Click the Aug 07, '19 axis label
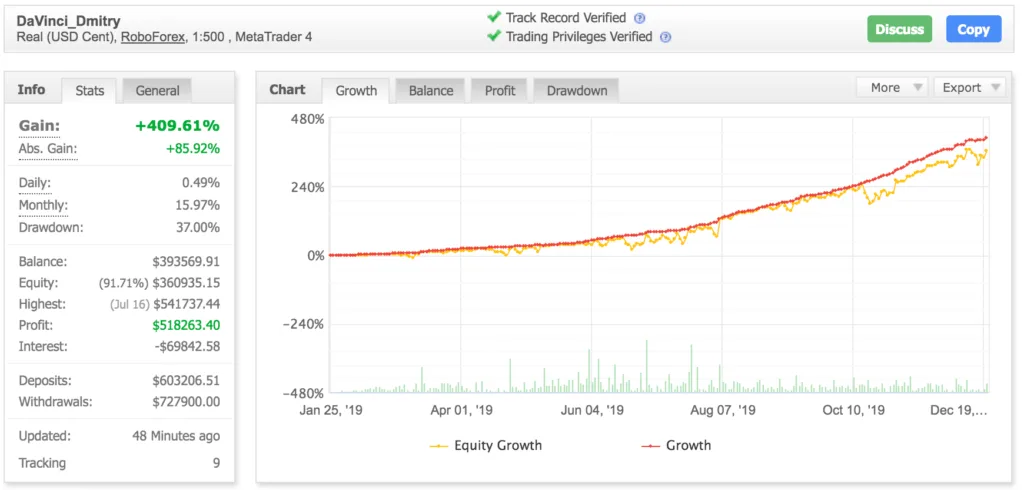Screen dimensions: 1024x490 click(x=722, y=410)
